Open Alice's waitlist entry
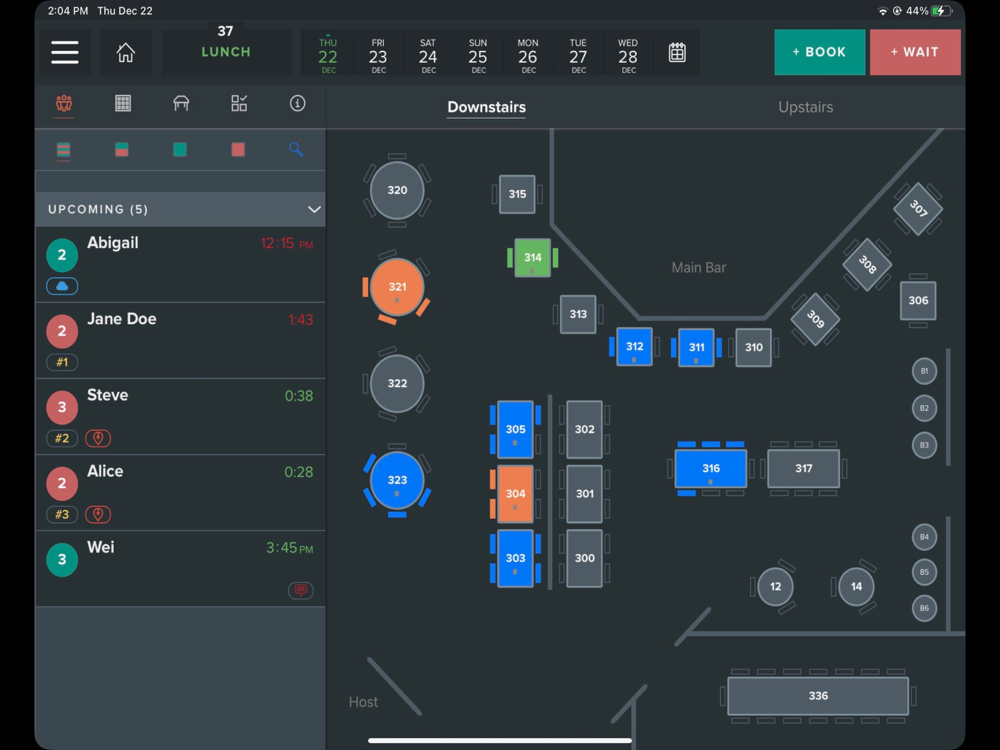The height and width of the screenshot is (750, 1000). 180,492
